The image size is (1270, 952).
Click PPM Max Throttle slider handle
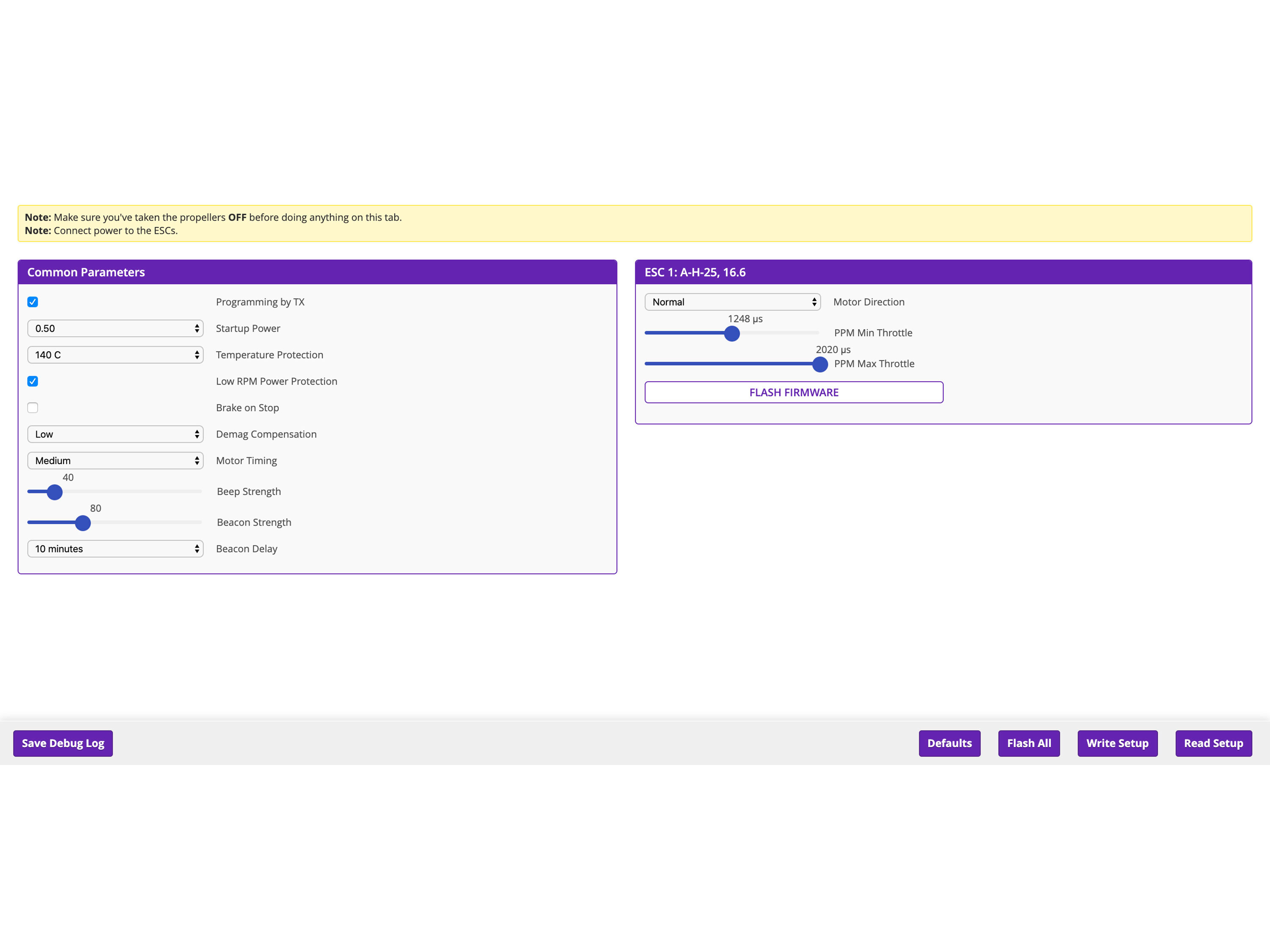click(x=820, y=364)
